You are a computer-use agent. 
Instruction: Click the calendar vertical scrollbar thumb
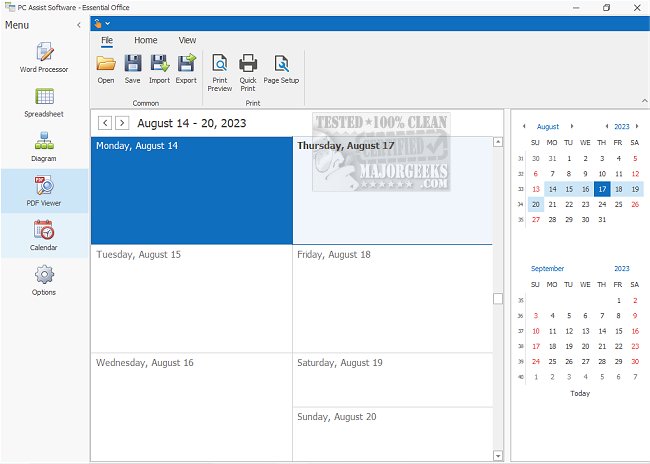pyautogui.click(x=498, y=299)
